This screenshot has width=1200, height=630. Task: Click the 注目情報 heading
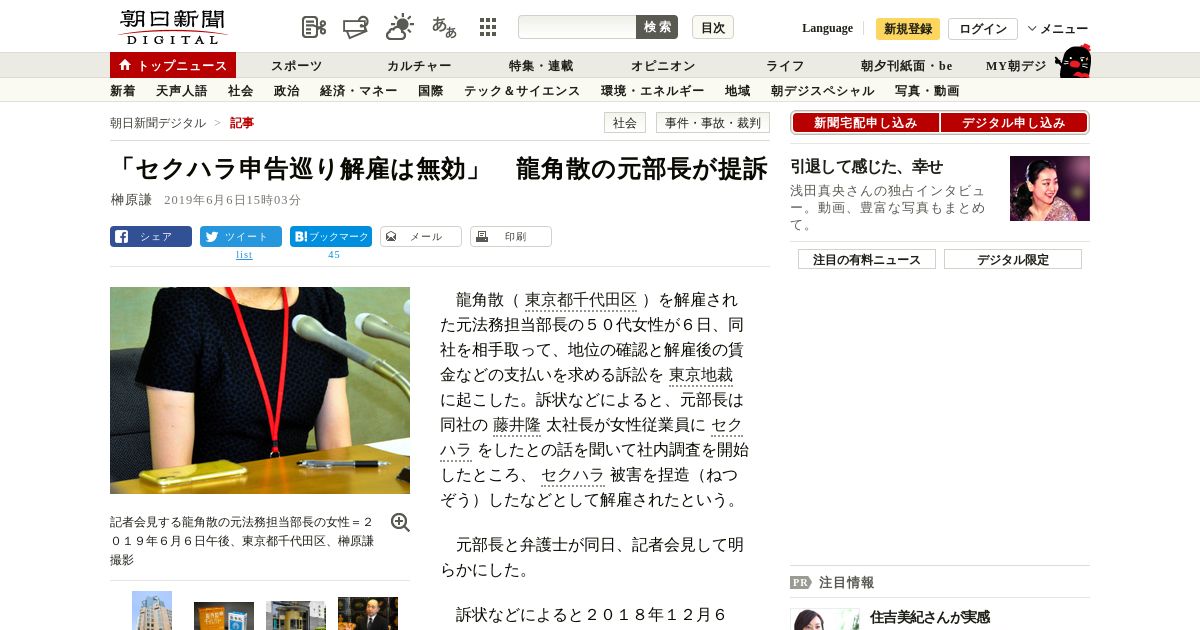coord(846,582)
